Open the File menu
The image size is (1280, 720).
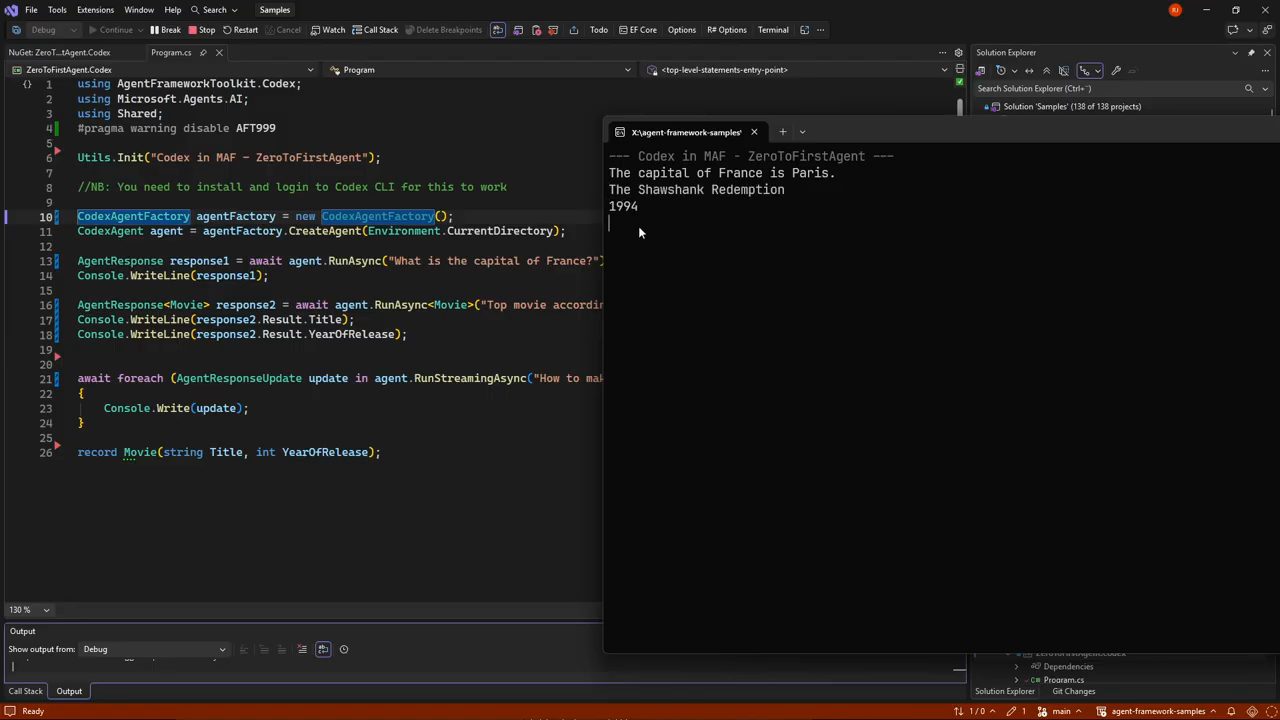coord(31,10)
